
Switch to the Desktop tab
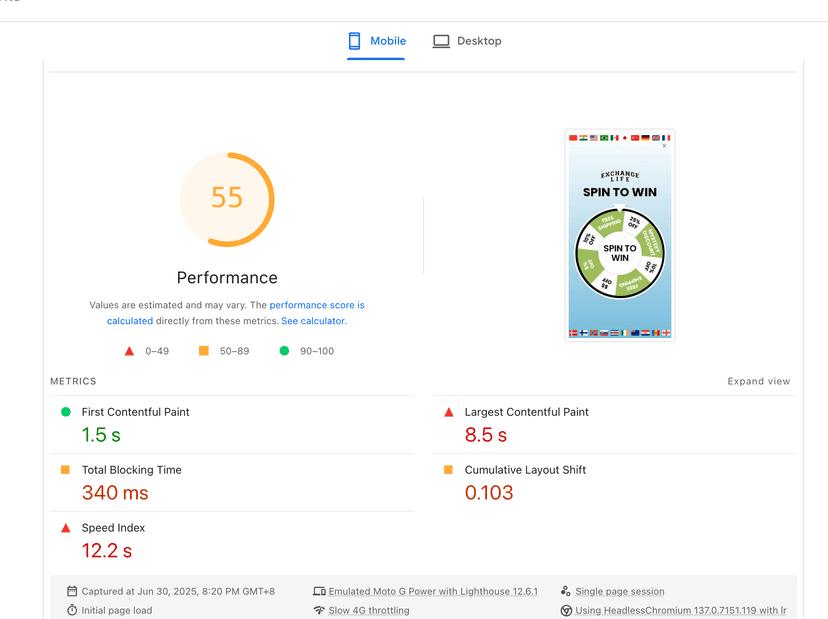click(x=467, y=41)
